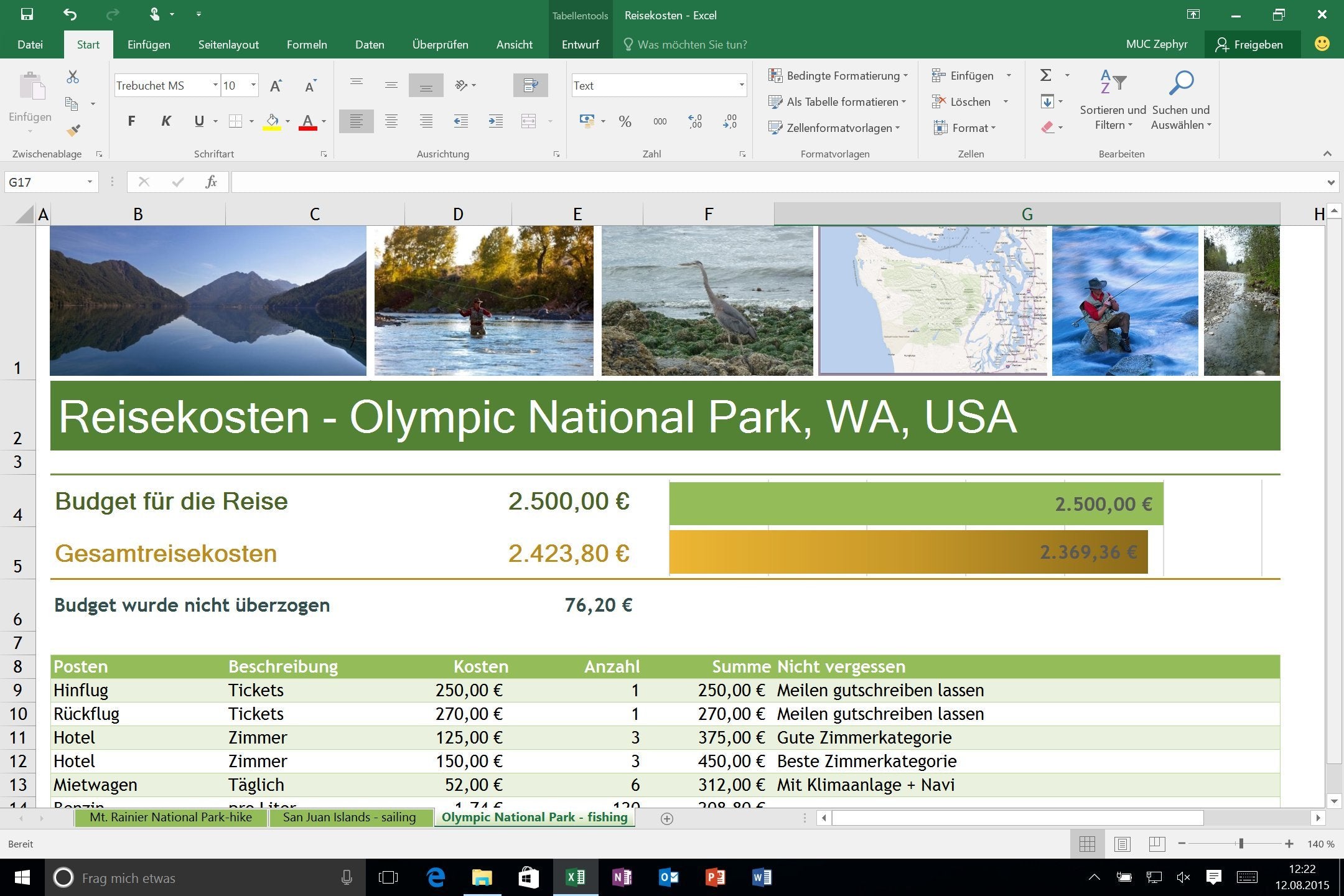
Task: Click Merge and Center icon
Action: point(529,121)
